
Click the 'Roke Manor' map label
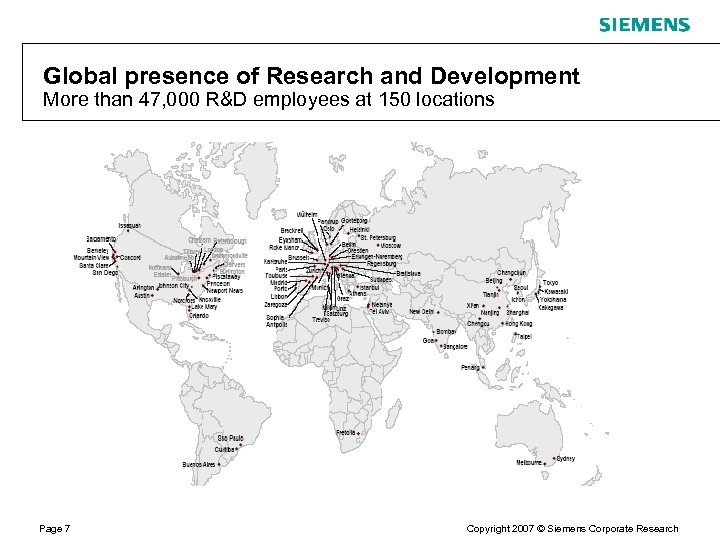(284, 248)
